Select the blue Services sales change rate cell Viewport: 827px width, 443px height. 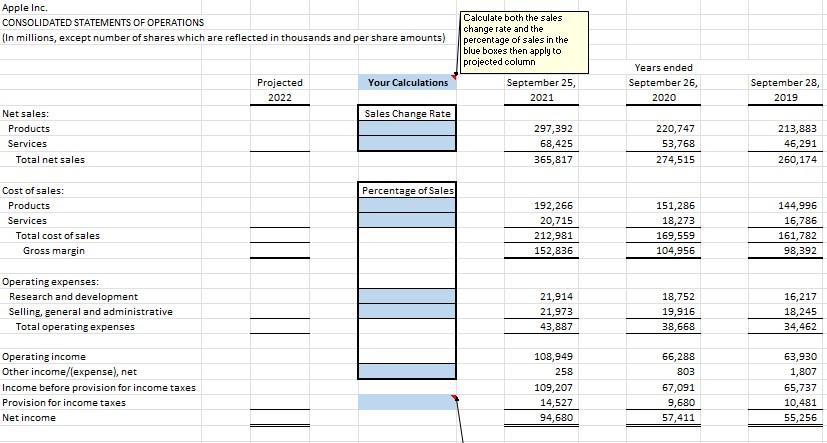[407, 143]
